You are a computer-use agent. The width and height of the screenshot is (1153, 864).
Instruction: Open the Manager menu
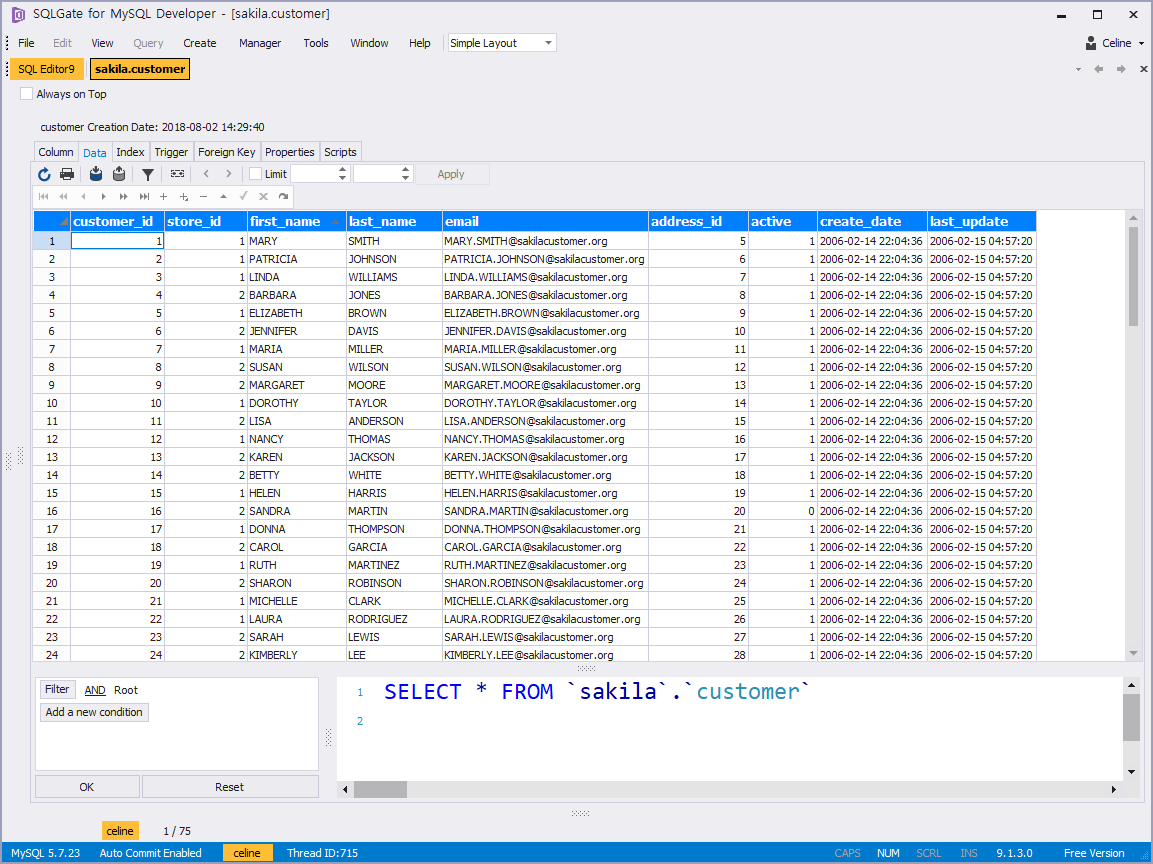pyautogui.click(x=260, y=43)
